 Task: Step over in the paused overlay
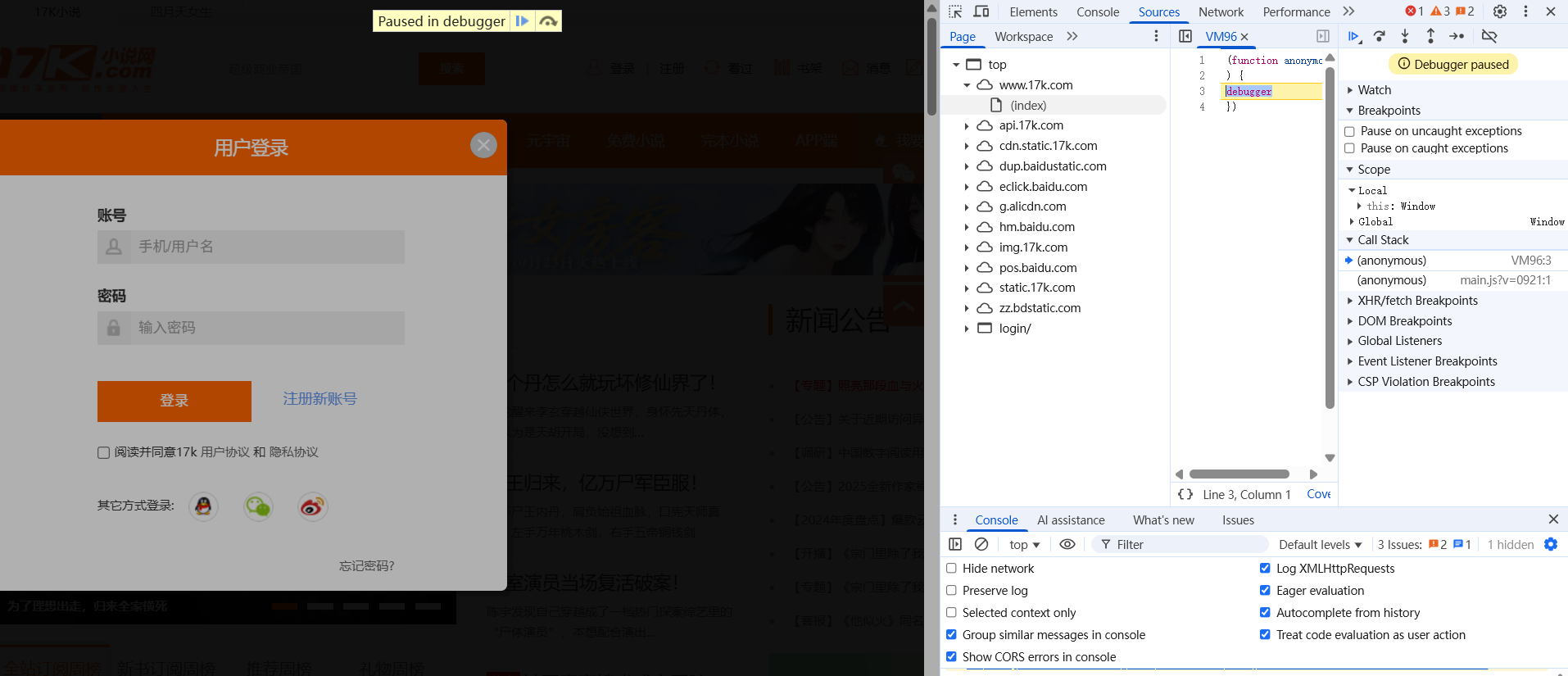[548, 21]
